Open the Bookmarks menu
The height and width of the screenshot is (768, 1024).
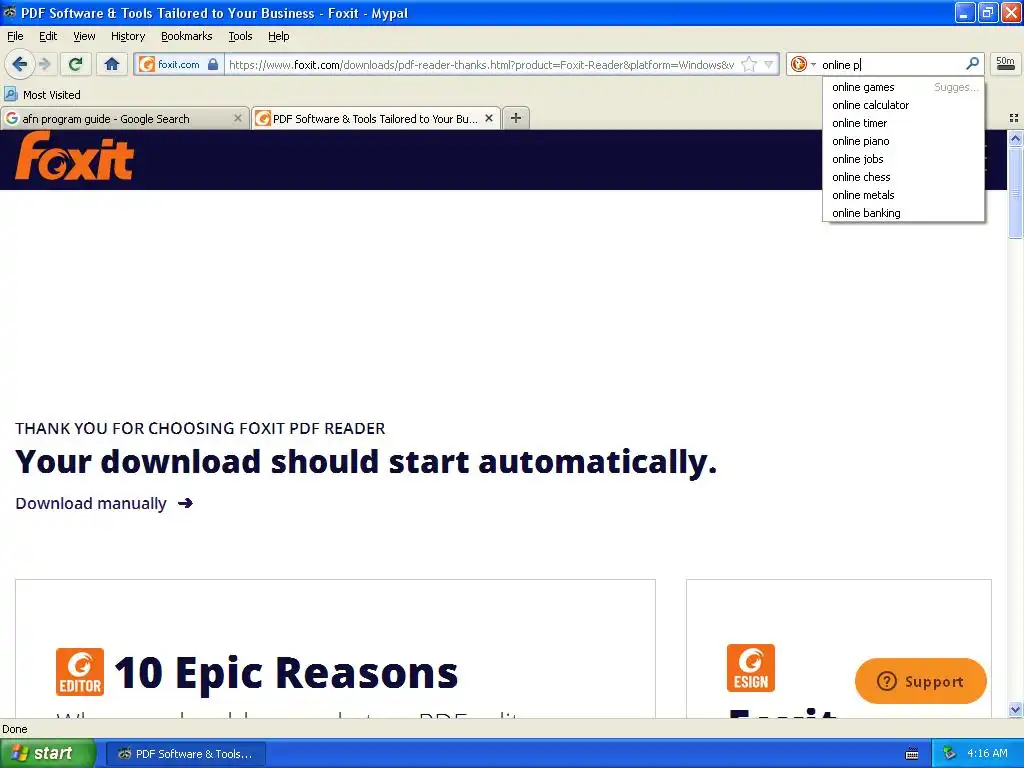tap(187, 36)
